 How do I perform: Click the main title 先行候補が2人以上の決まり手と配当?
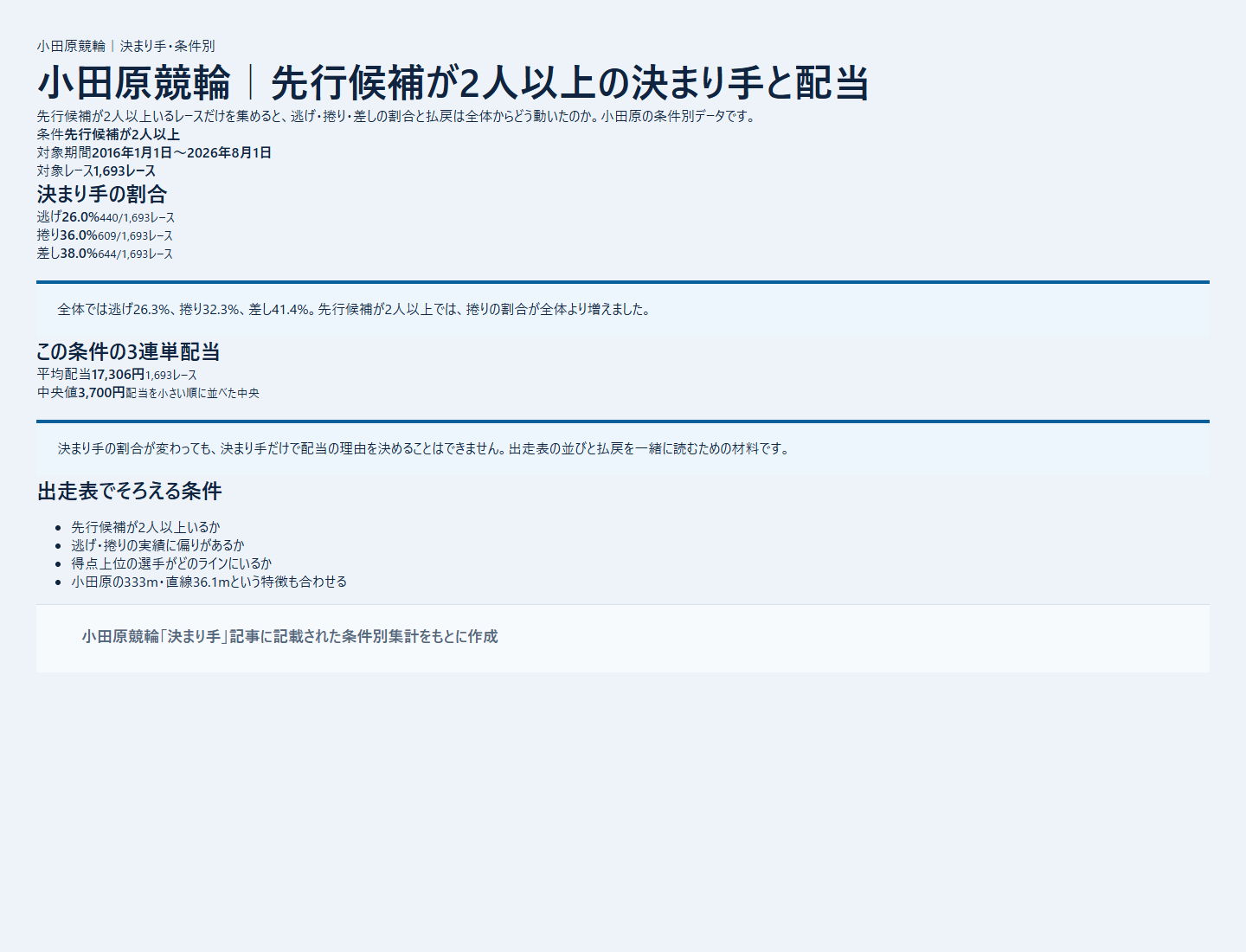click(569, 83)
